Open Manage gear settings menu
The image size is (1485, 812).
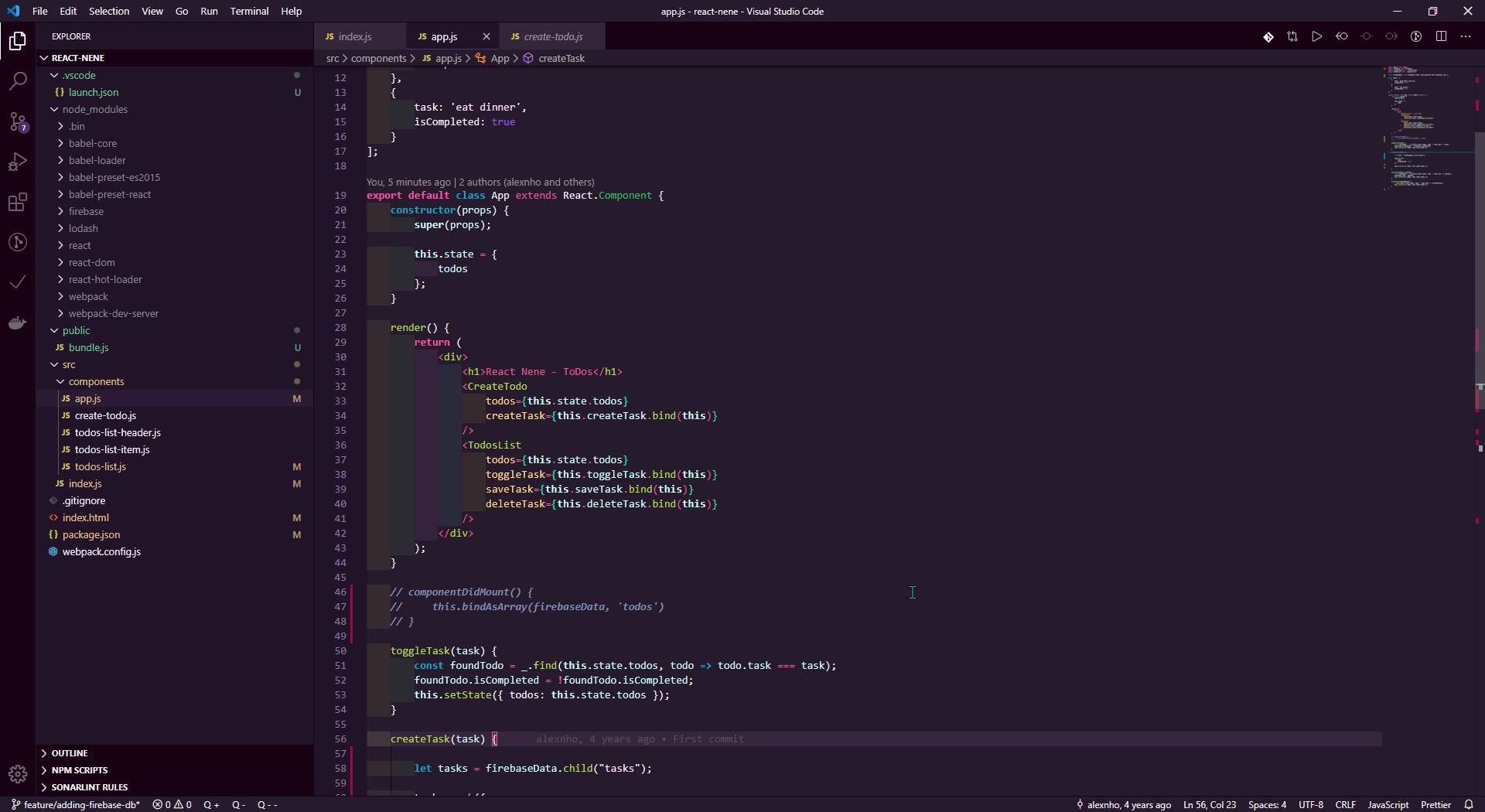[x=17, y=773]
